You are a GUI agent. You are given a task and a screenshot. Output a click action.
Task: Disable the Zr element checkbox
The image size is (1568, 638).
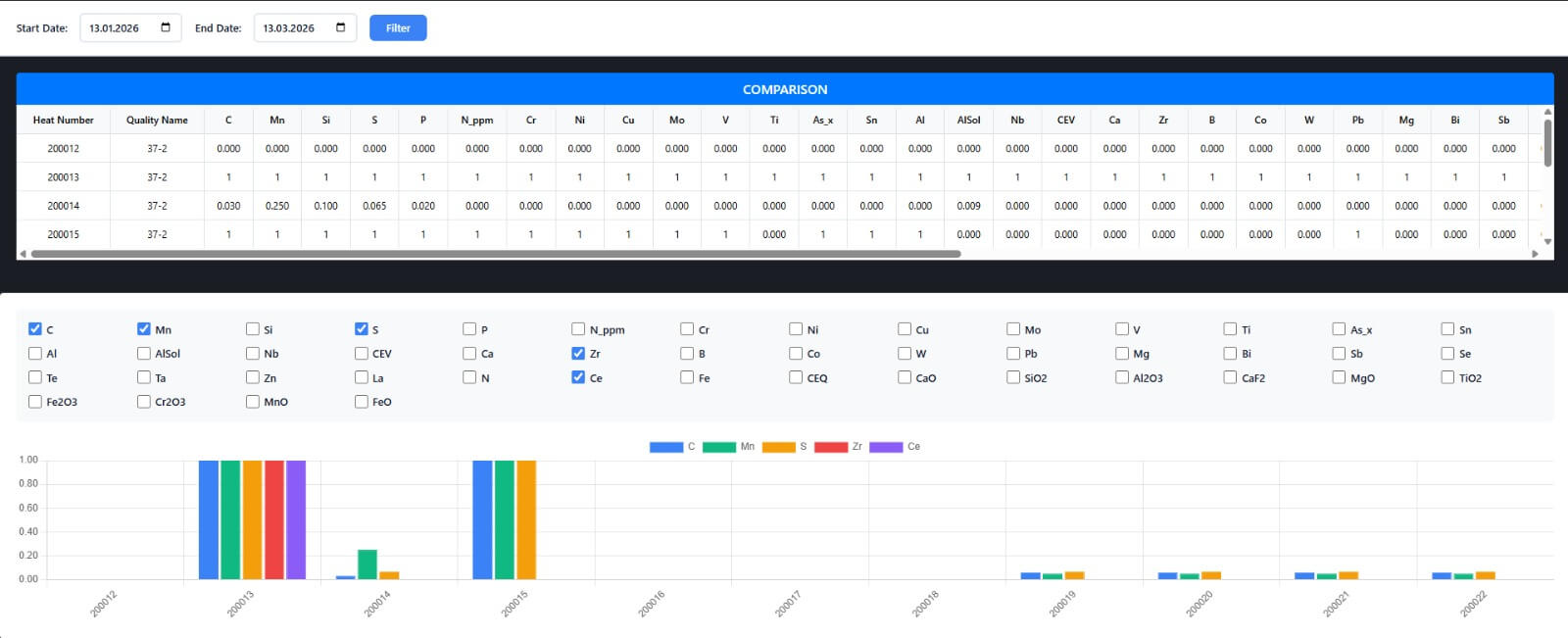(x=578, y=354)
